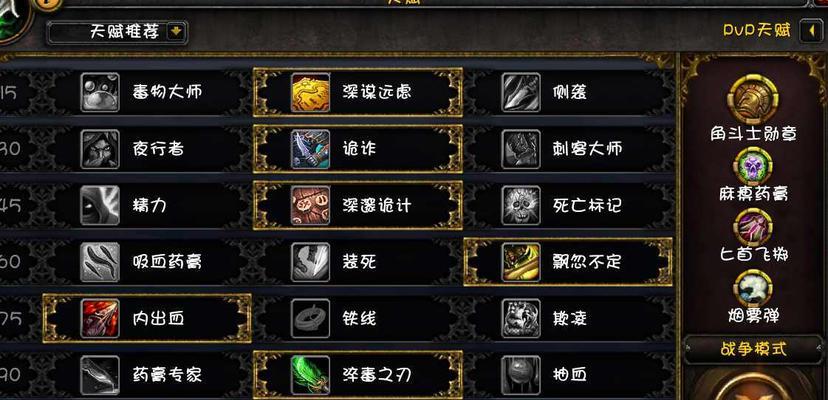This screenshot has height=400, width=828.
Task: Expand the 天赋推荐 selection box
Action: [x=117, y=32]
